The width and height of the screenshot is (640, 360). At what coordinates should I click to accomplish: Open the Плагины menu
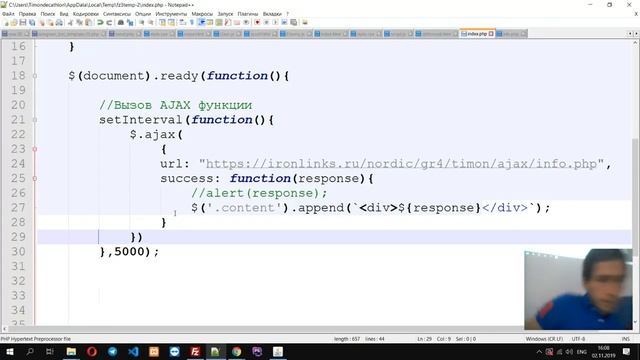coord(248,14)
